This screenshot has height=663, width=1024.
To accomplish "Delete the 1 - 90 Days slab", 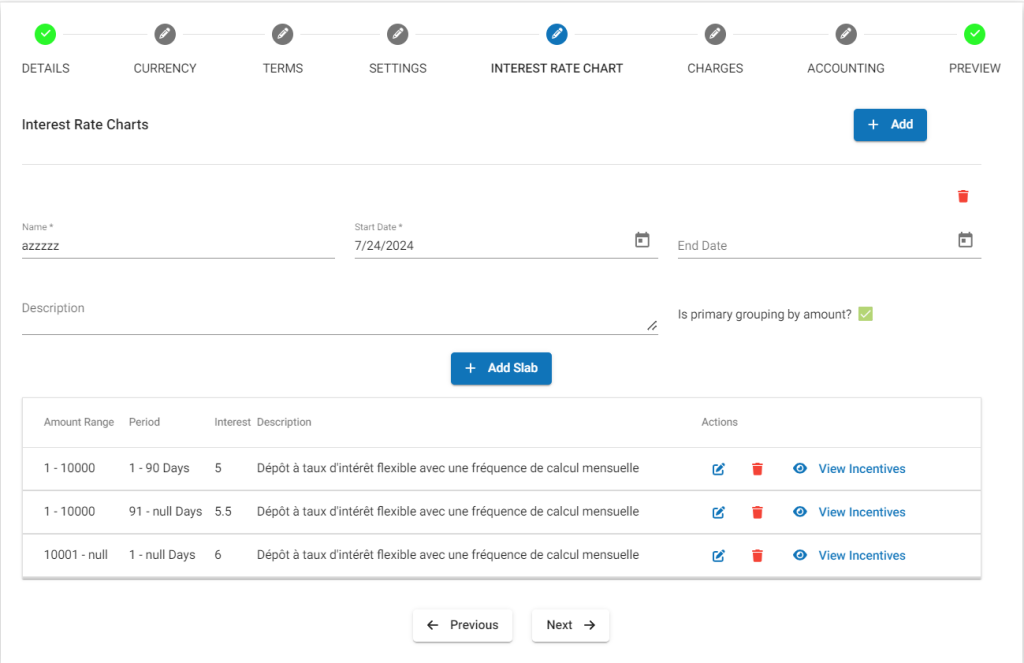I will 758,469.
